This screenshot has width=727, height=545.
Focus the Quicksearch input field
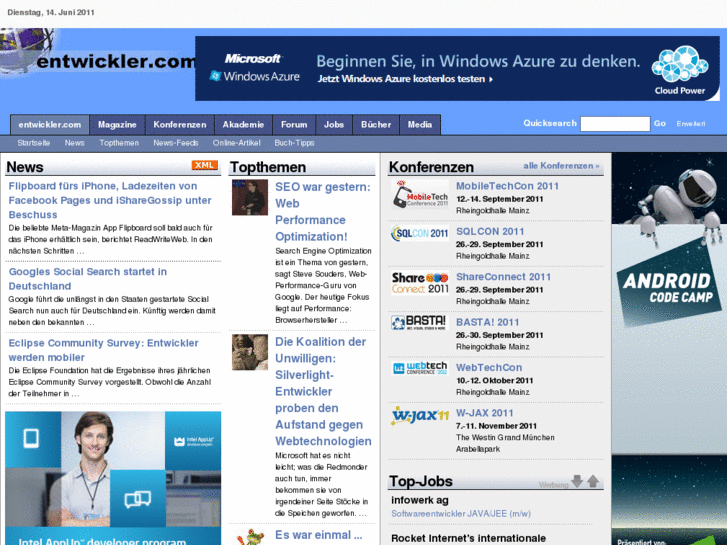pos(615,124)
